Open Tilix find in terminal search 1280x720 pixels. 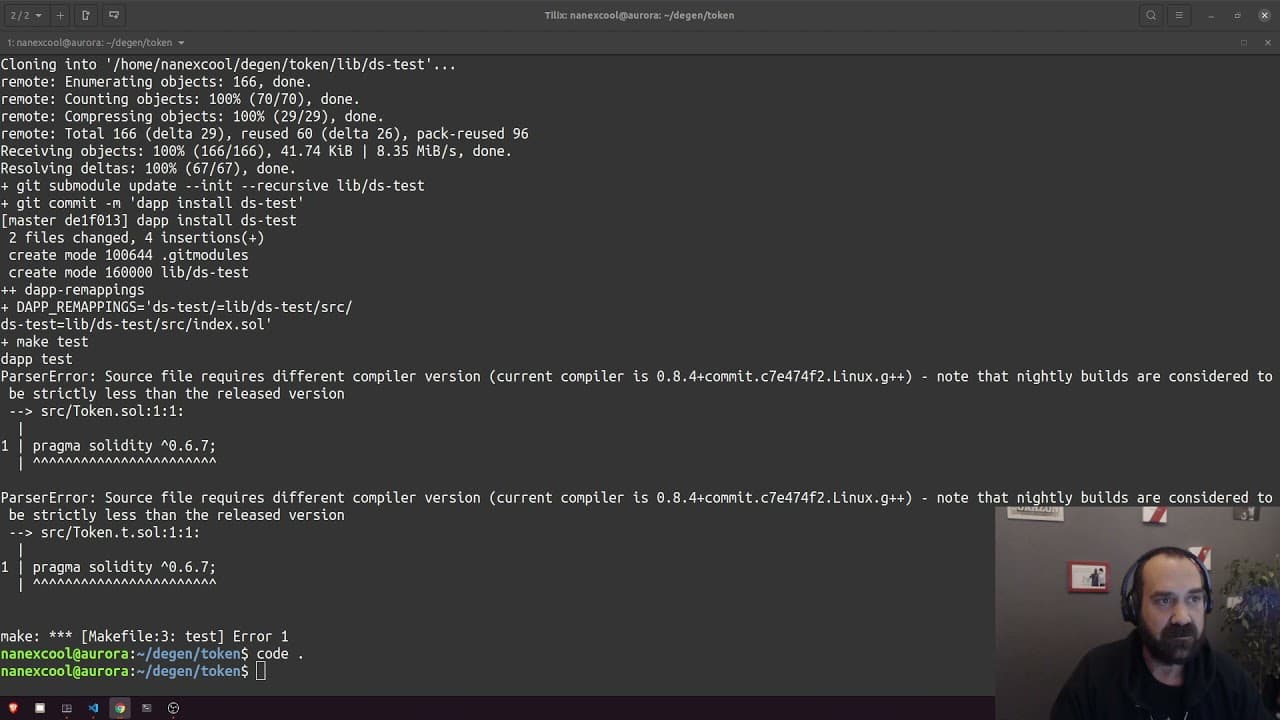[1151, 15]
